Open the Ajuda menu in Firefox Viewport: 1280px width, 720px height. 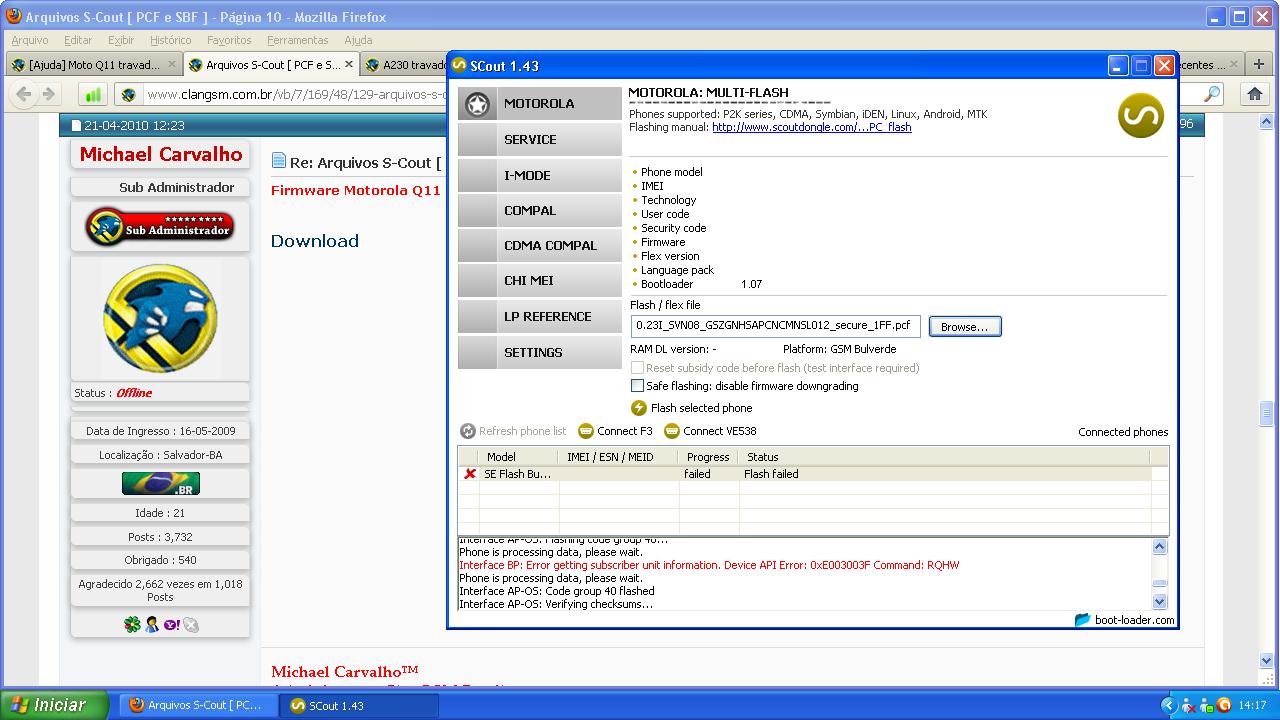[x=358, y=40]
